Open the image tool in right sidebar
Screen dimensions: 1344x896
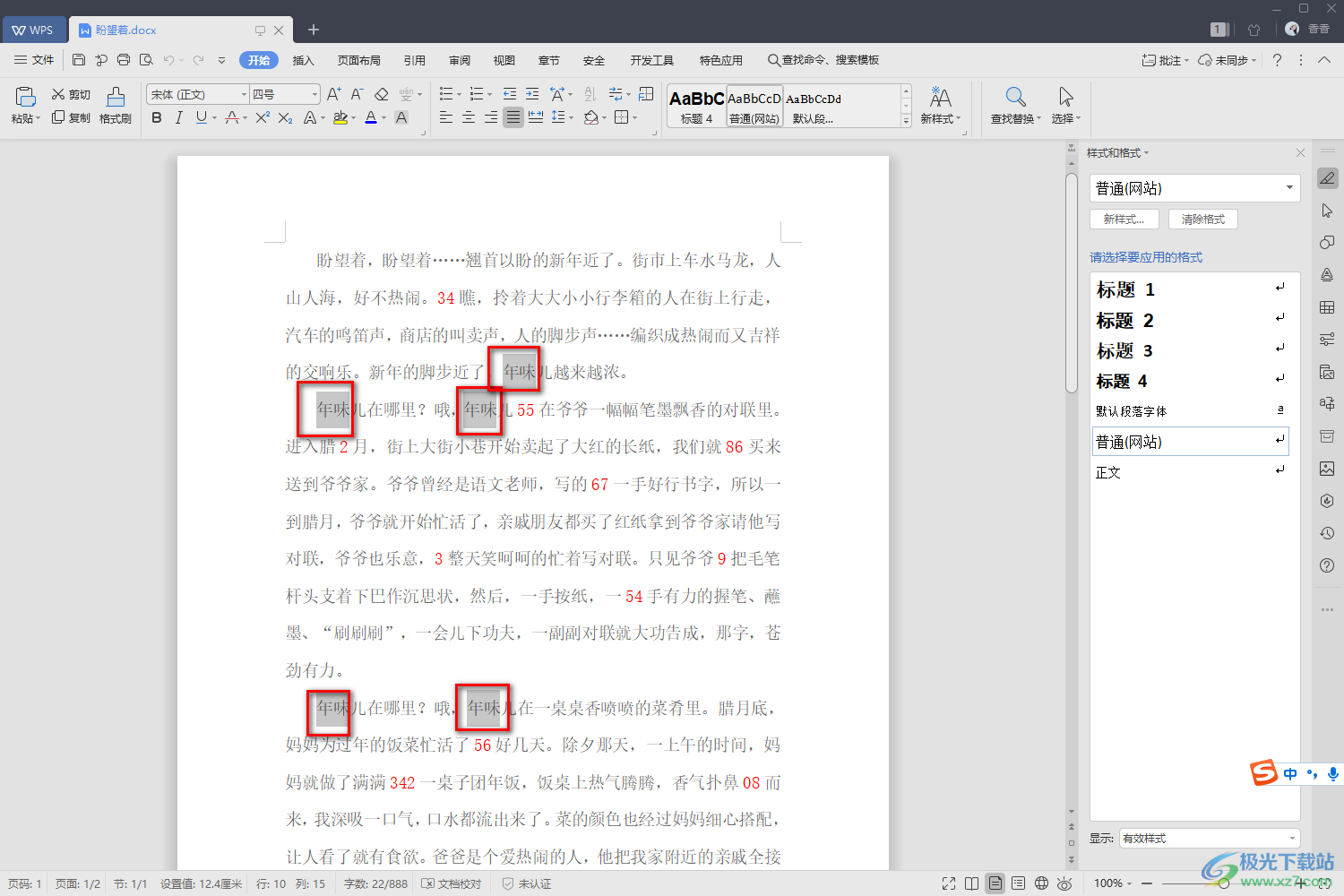point(1327,469)
